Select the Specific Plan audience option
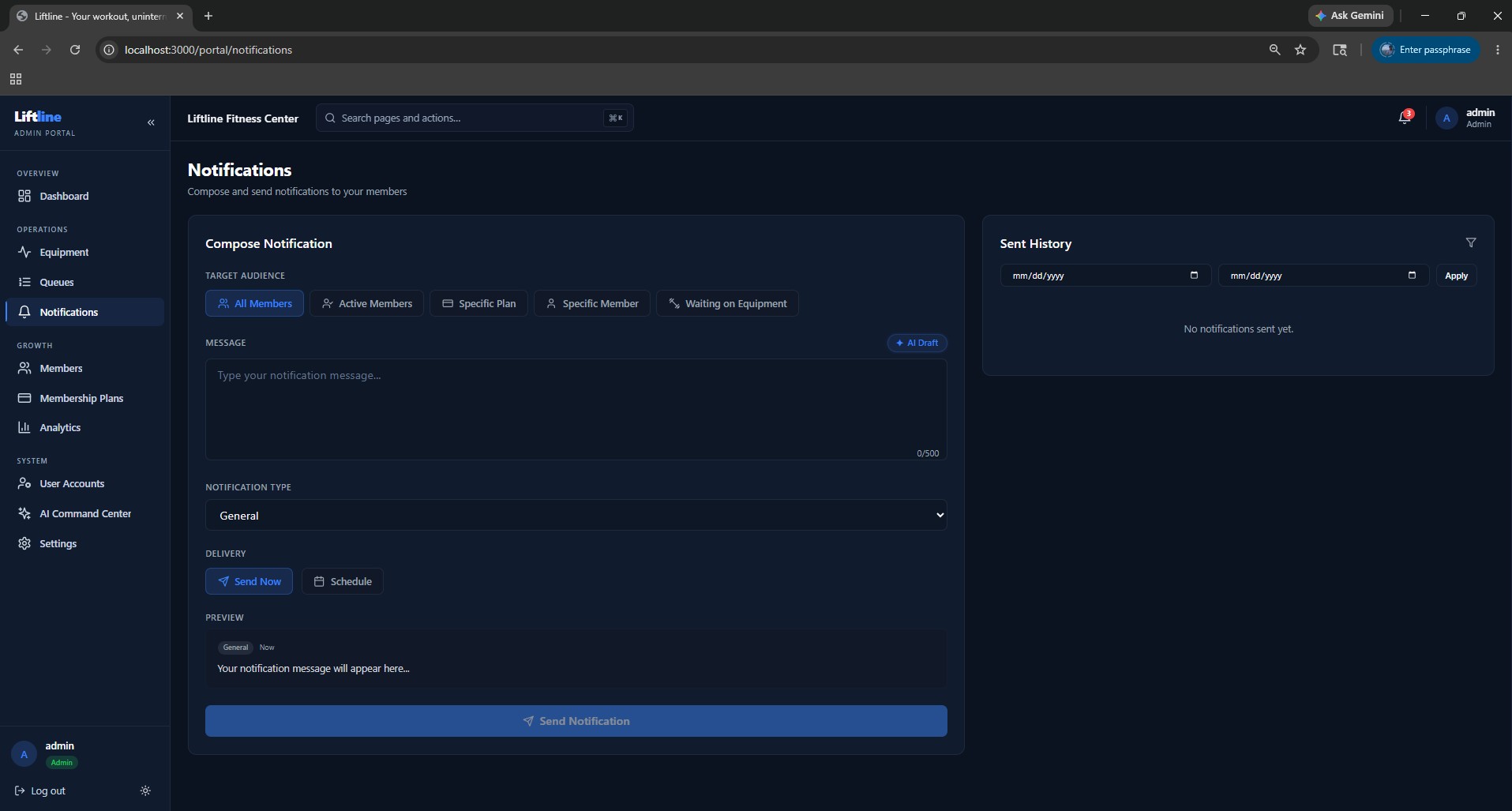 [478, 303]
